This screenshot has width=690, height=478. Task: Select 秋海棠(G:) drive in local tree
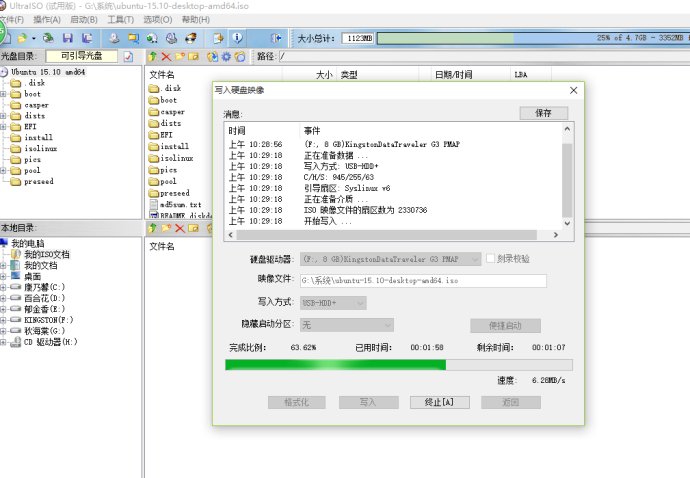(x=44, y=331)
